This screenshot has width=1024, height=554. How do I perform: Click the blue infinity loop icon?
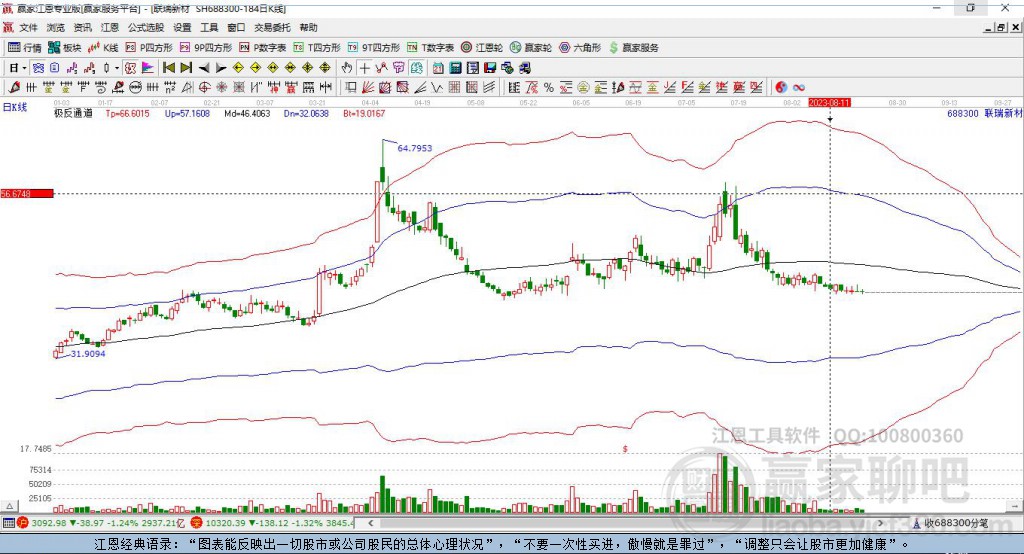point(799,87)
